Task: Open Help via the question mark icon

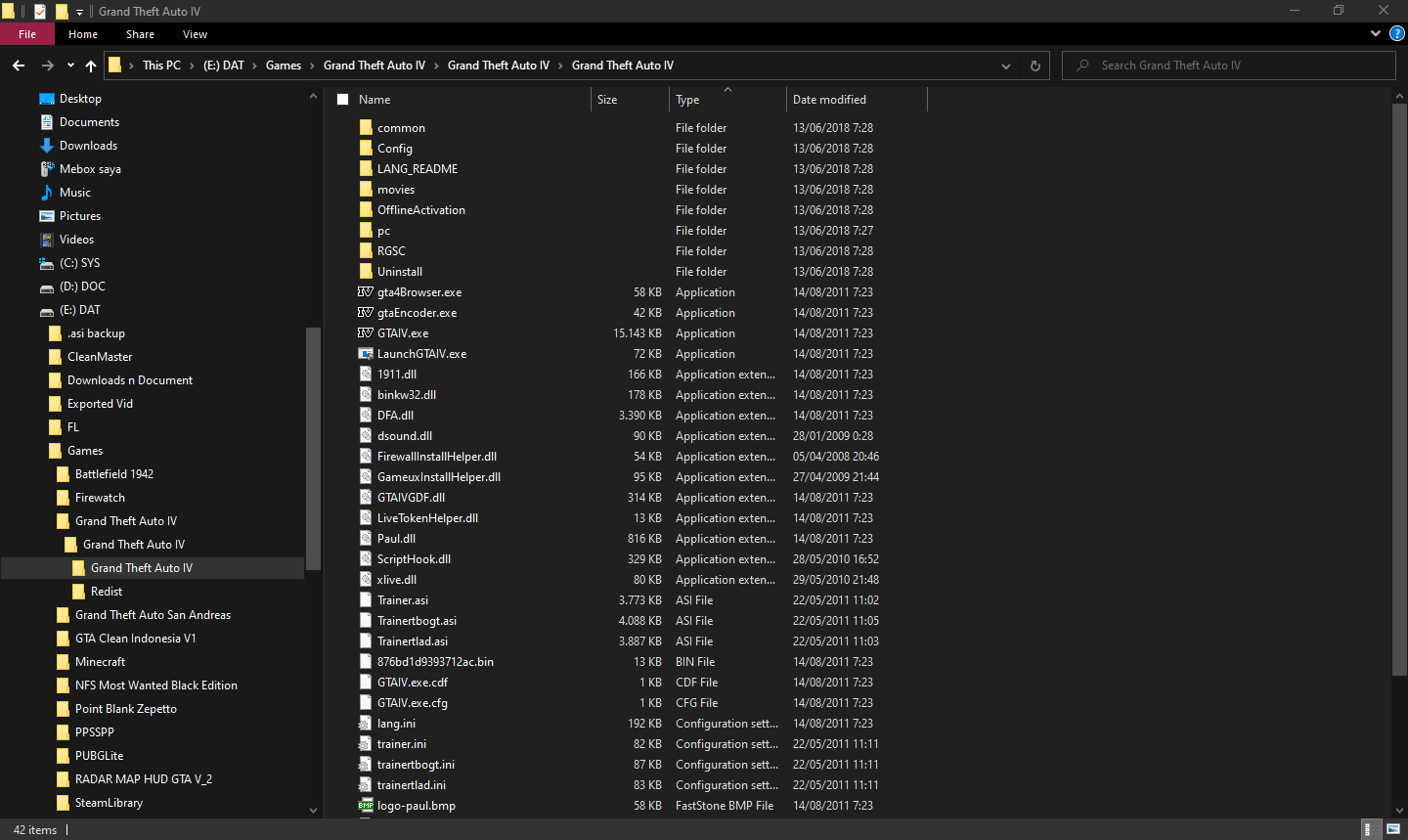Action: coord(1397,33)
